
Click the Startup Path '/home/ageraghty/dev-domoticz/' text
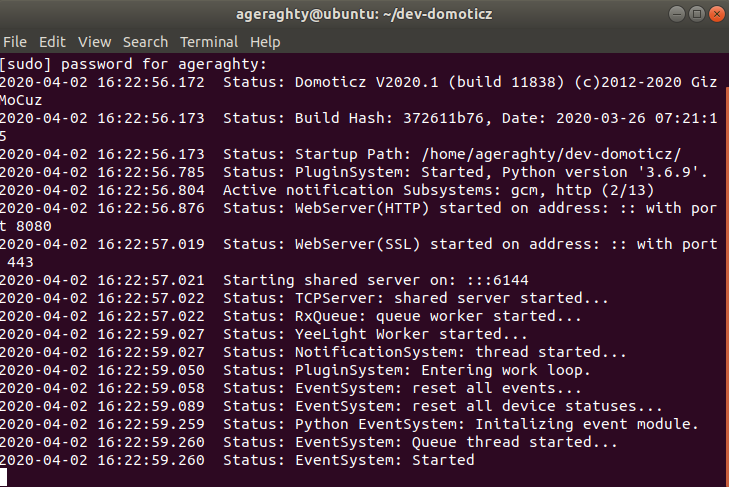[x=551, y=154]
